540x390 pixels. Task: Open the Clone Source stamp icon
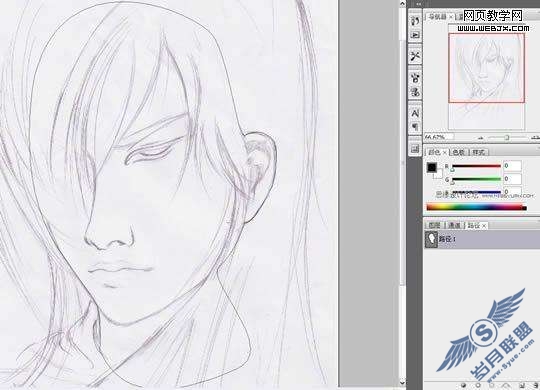(x=415, y=92)
